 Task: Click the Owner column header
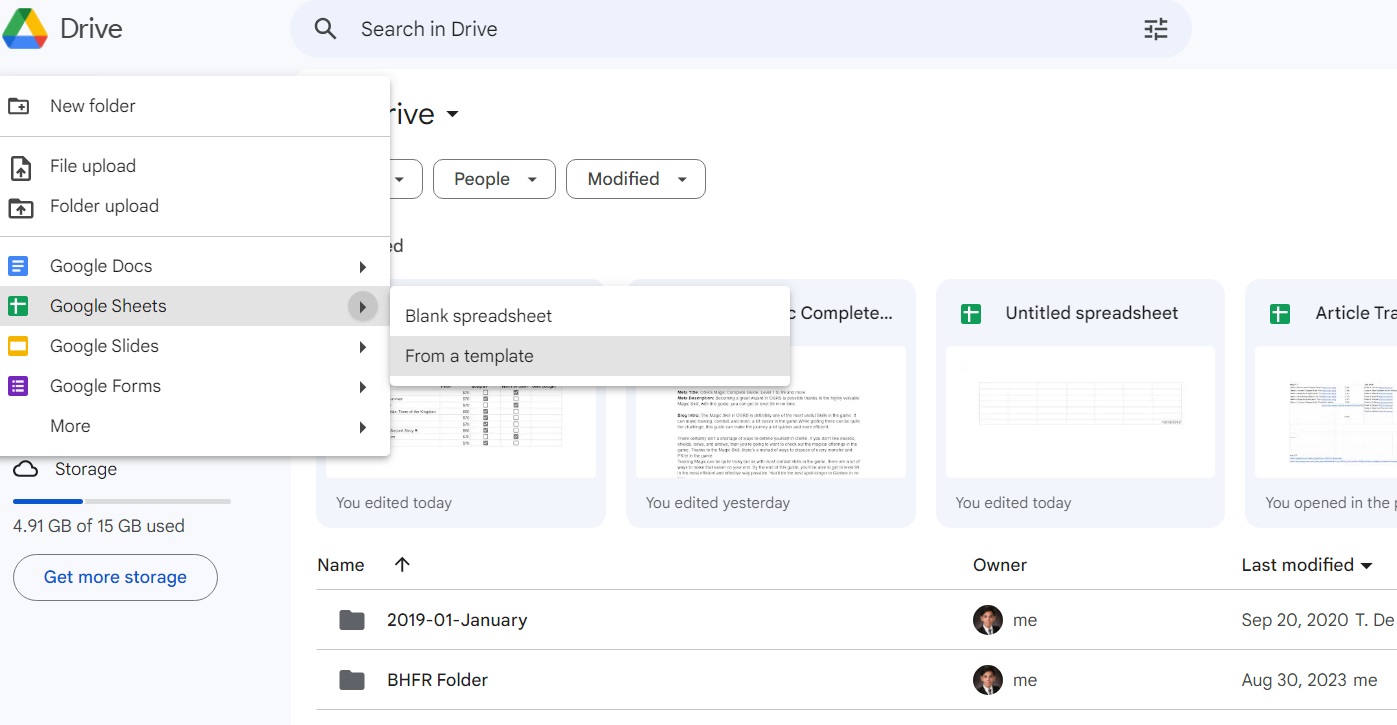(x=1000, y=565)
